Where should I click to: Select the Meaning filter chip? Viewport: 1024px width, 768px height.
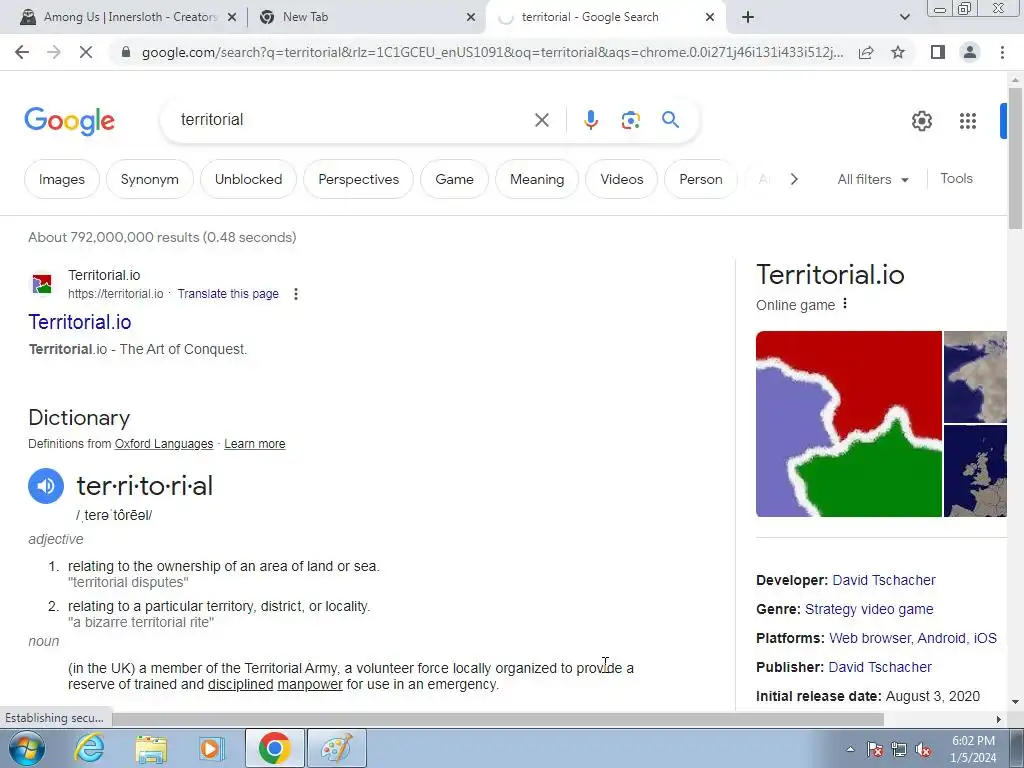pyautogui.click(x=537, y=179)
